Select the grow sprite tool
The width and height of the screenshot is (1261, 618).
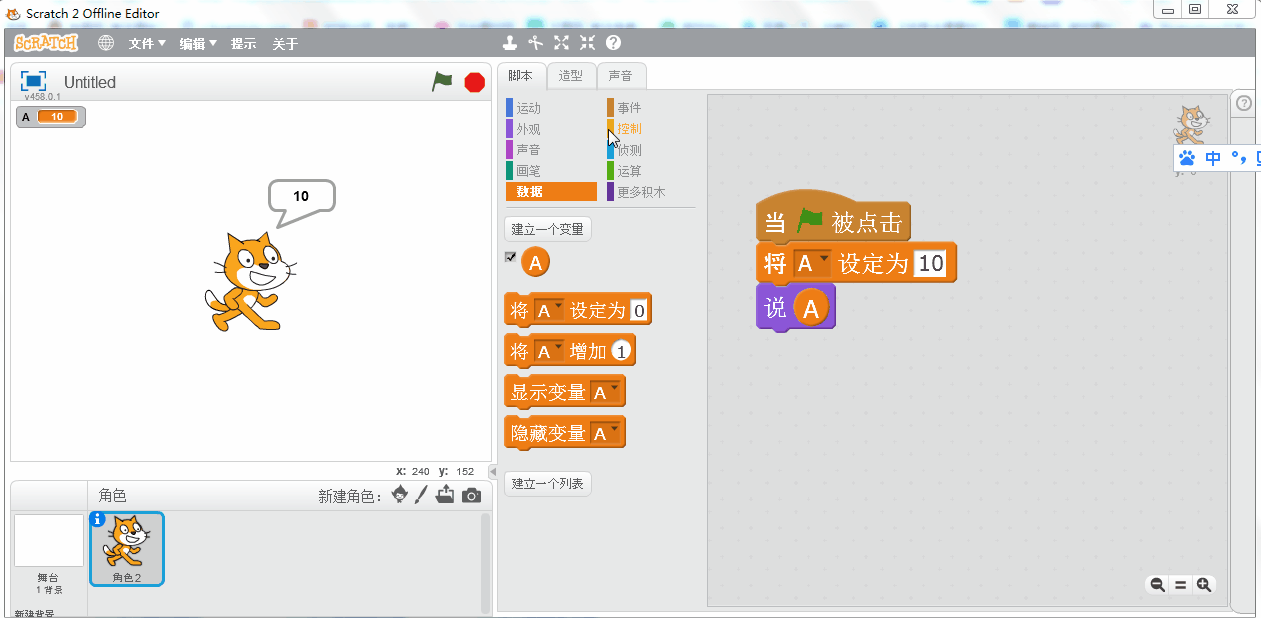561,43
